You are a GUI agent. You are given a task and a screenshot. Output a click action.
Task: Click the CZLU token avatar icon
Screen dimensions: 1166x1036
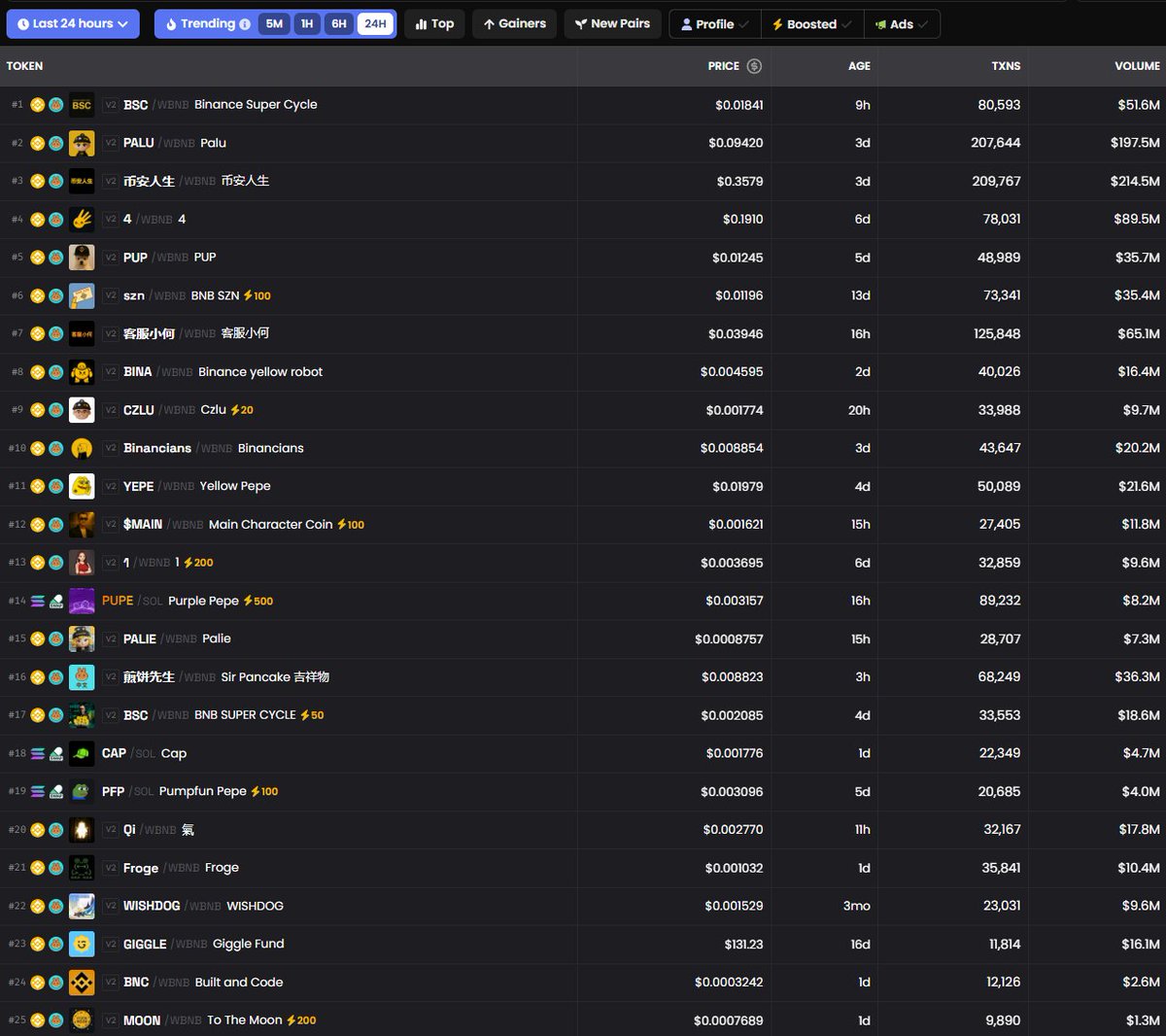[82, 410]
